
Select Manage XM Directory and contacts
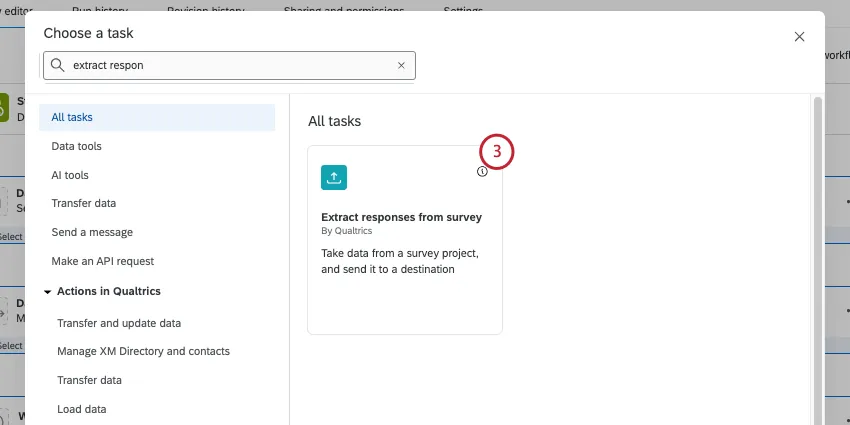click(143, 351)
